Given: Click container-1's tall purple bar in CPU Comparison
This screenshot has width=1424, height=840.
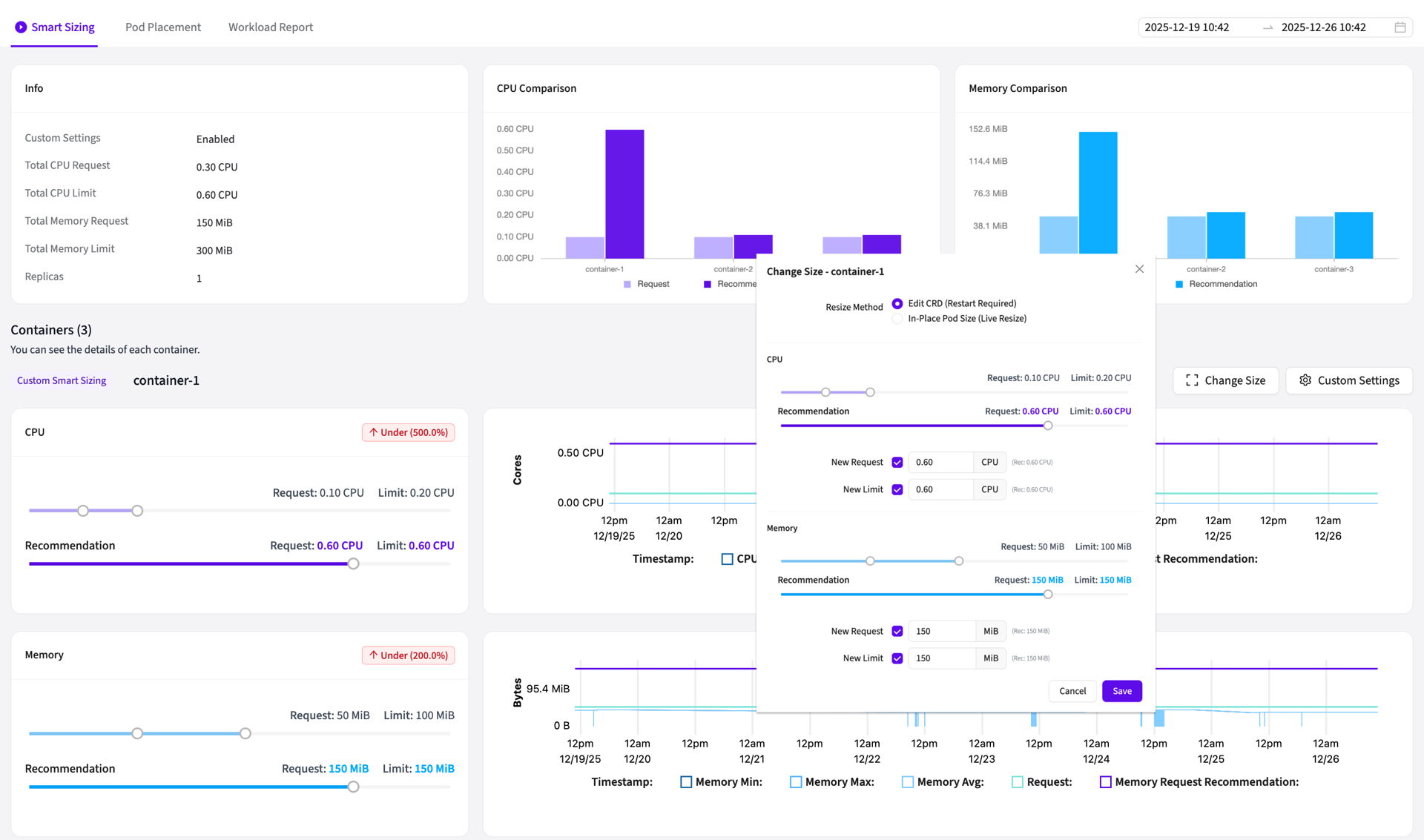Looking at the screenshot, I should click(x=624, y=194).
